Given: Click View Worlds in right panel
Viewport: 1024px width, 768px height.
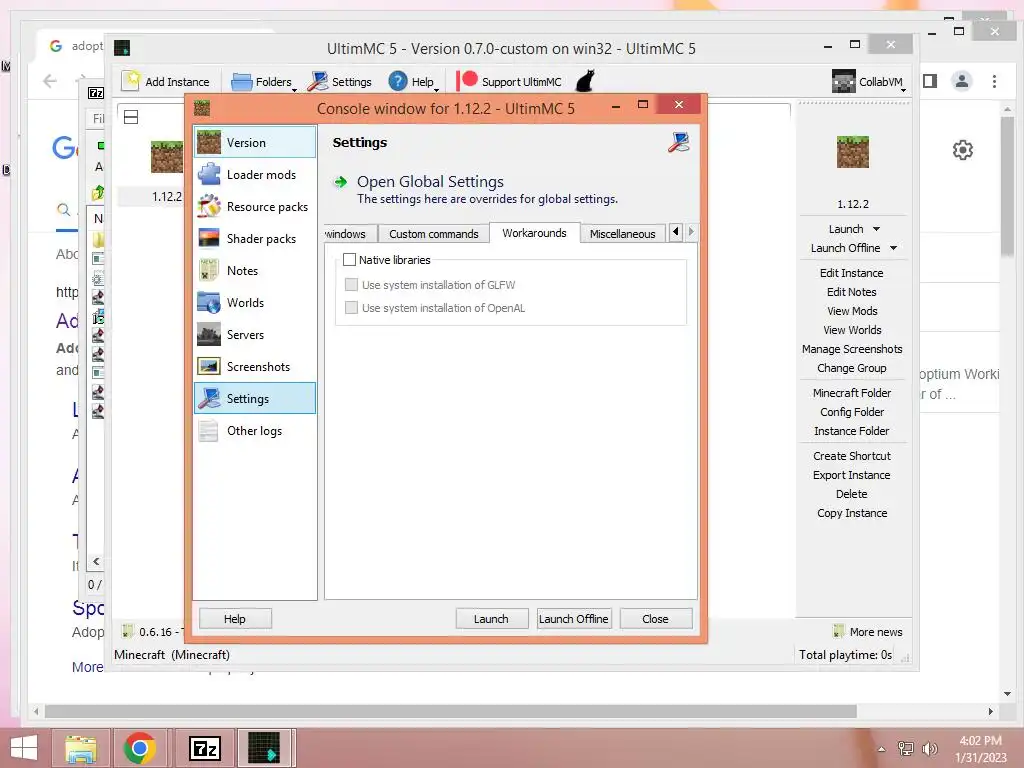Looking at the screenshot, I should 852,330.
